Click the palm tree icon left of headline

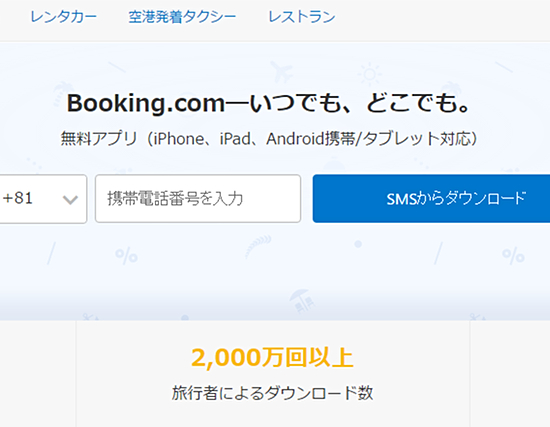pyautogui.click(x=63, y=93)
